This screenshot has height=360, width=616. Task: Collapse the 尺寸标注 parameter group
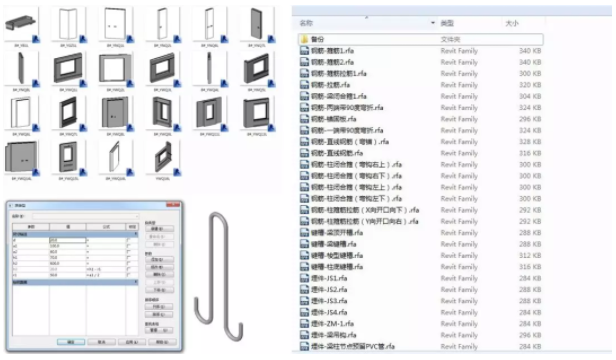pyautogui.click(x=136, y=233)
